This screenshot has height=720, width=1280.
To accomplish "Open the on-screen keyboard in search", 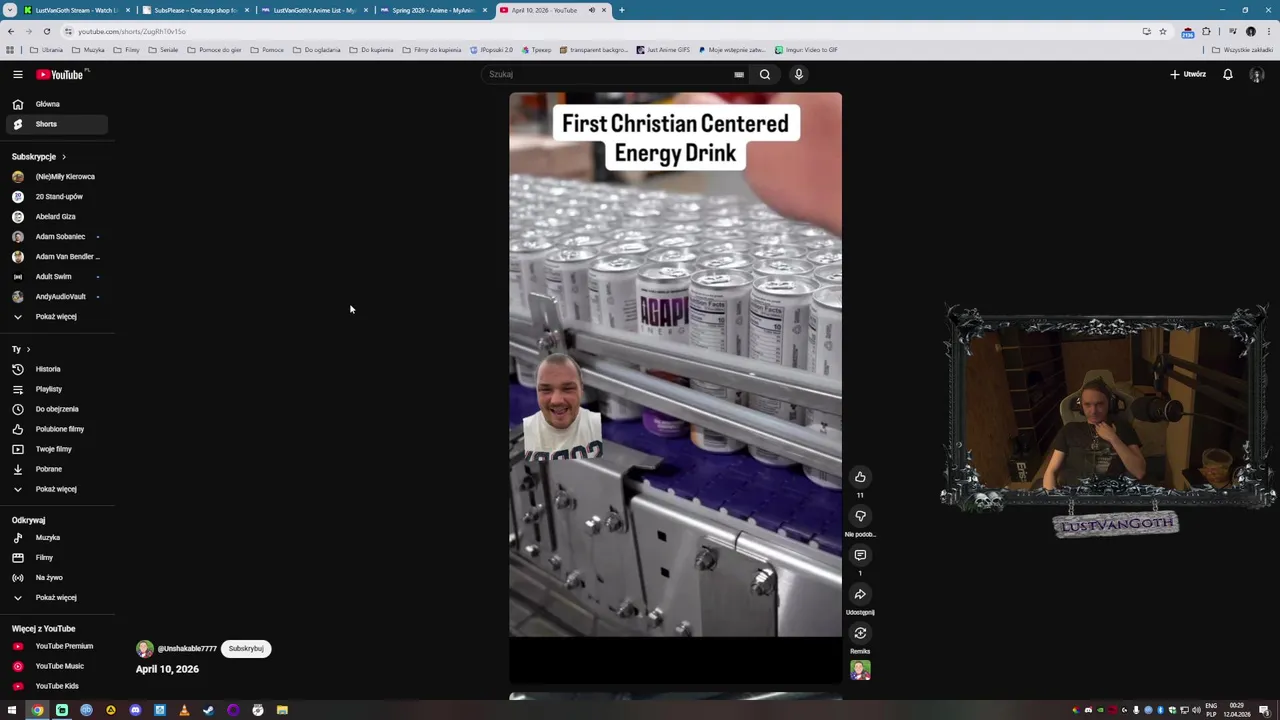I will coord(739,74).
